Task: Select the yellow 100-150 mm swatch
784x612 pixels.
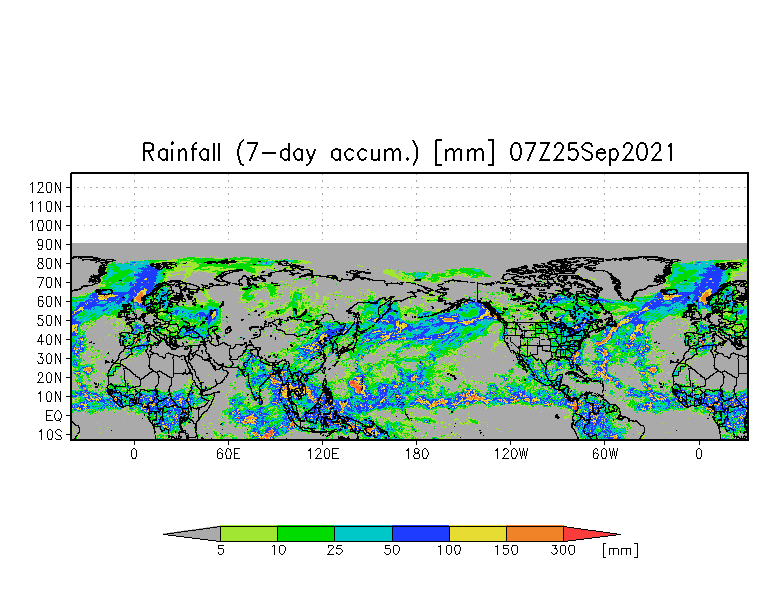Action: (x=478, y=534)
